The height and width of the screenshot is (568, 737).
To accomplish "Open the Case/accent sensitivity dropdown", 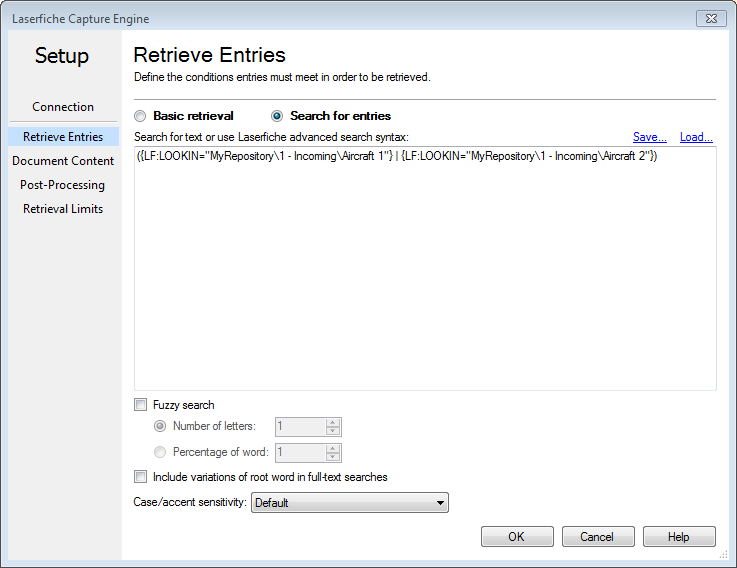I will coord(350,503).
